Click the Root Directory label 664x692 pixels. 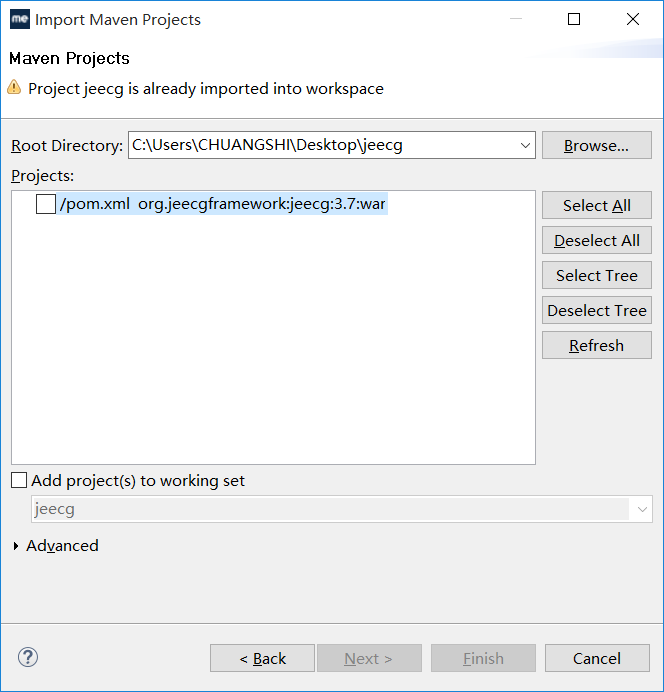[67, 145]
